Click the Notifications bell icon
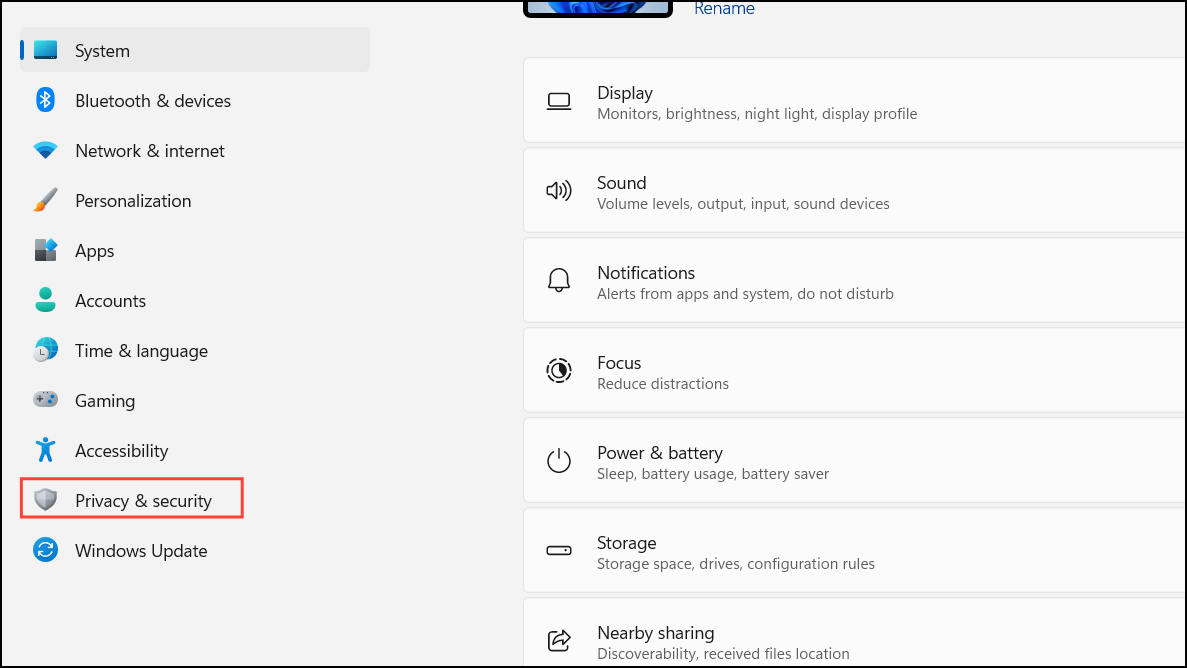The height and width of the screenshot is (668, 1187). 558,282
